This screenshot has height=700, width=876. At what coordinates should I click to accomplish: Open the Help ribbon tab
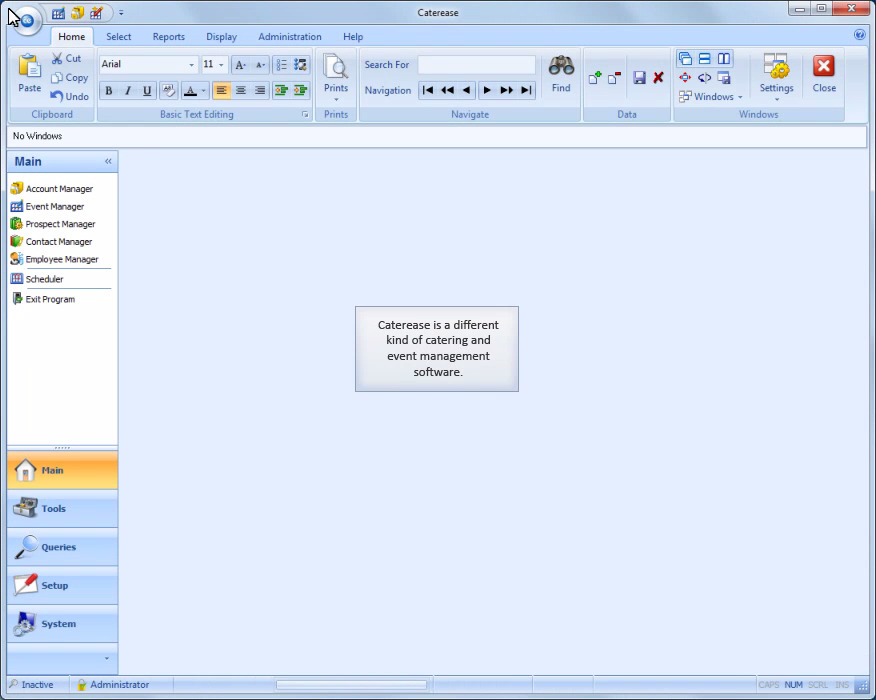click(353, 37)
